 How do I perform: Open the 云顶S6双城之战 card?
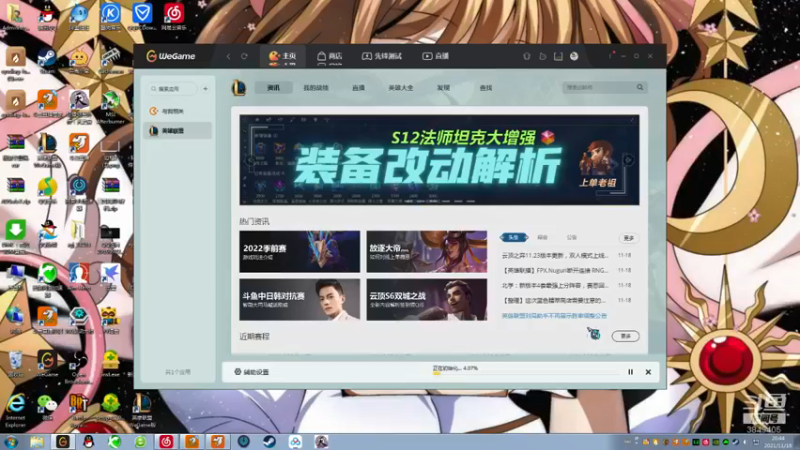(427, 299)
